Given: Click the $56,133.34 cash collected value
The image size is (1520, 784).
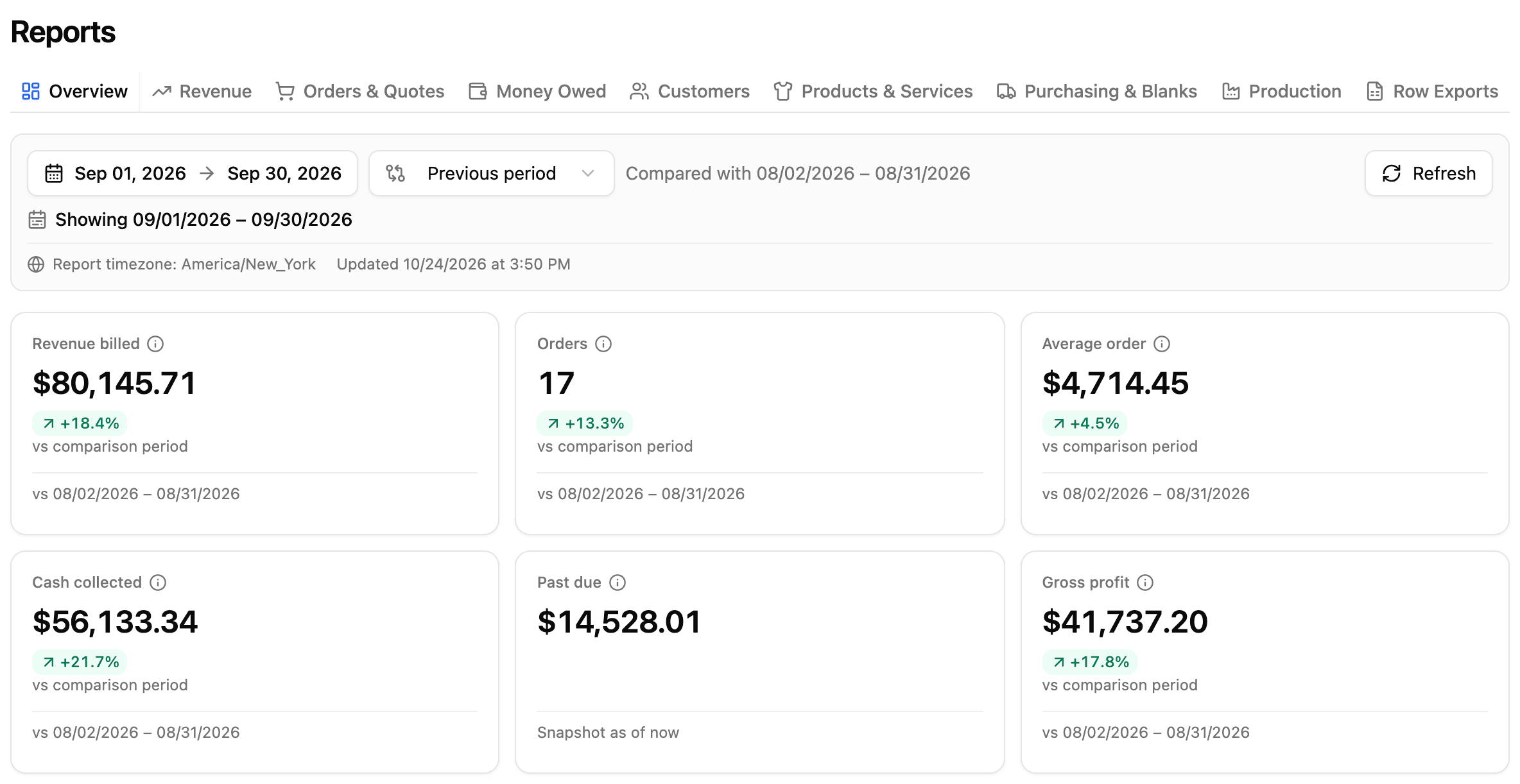Looking at the screenshot, I should click(x=115, y=622).
